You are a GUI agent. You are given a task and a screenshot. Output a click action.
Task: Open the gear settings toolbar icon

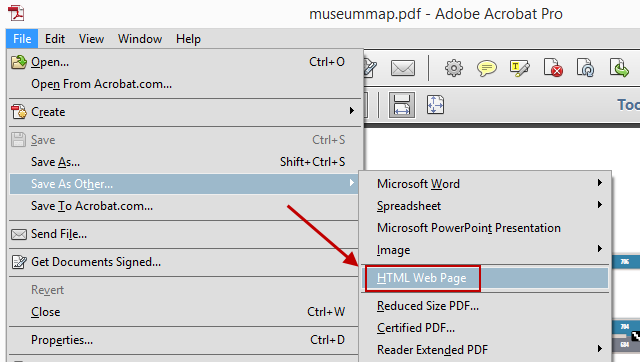click(x=453, y=68)
